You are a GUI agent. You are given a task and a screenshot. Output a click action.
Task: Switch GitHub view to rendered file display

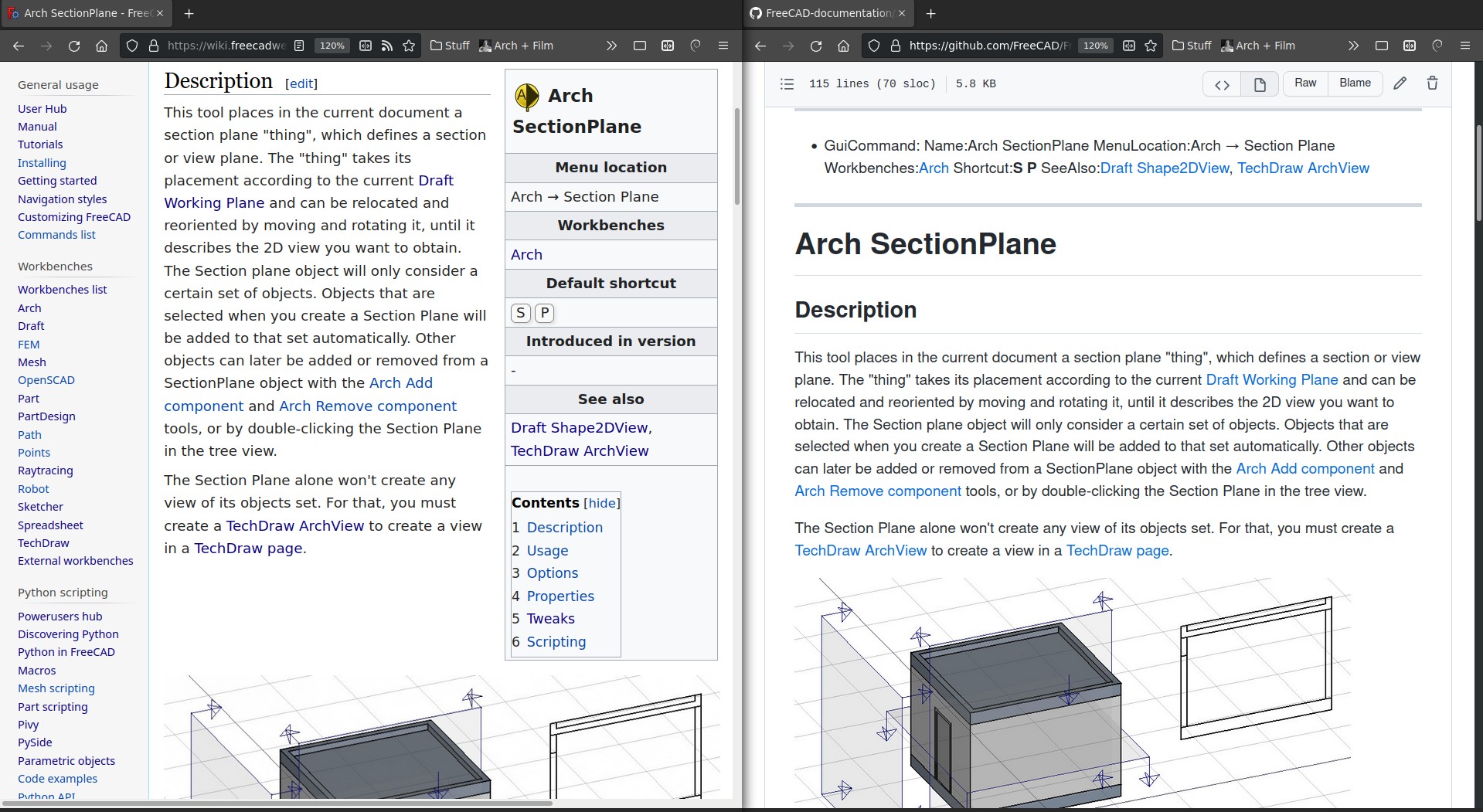point(1259,84)
